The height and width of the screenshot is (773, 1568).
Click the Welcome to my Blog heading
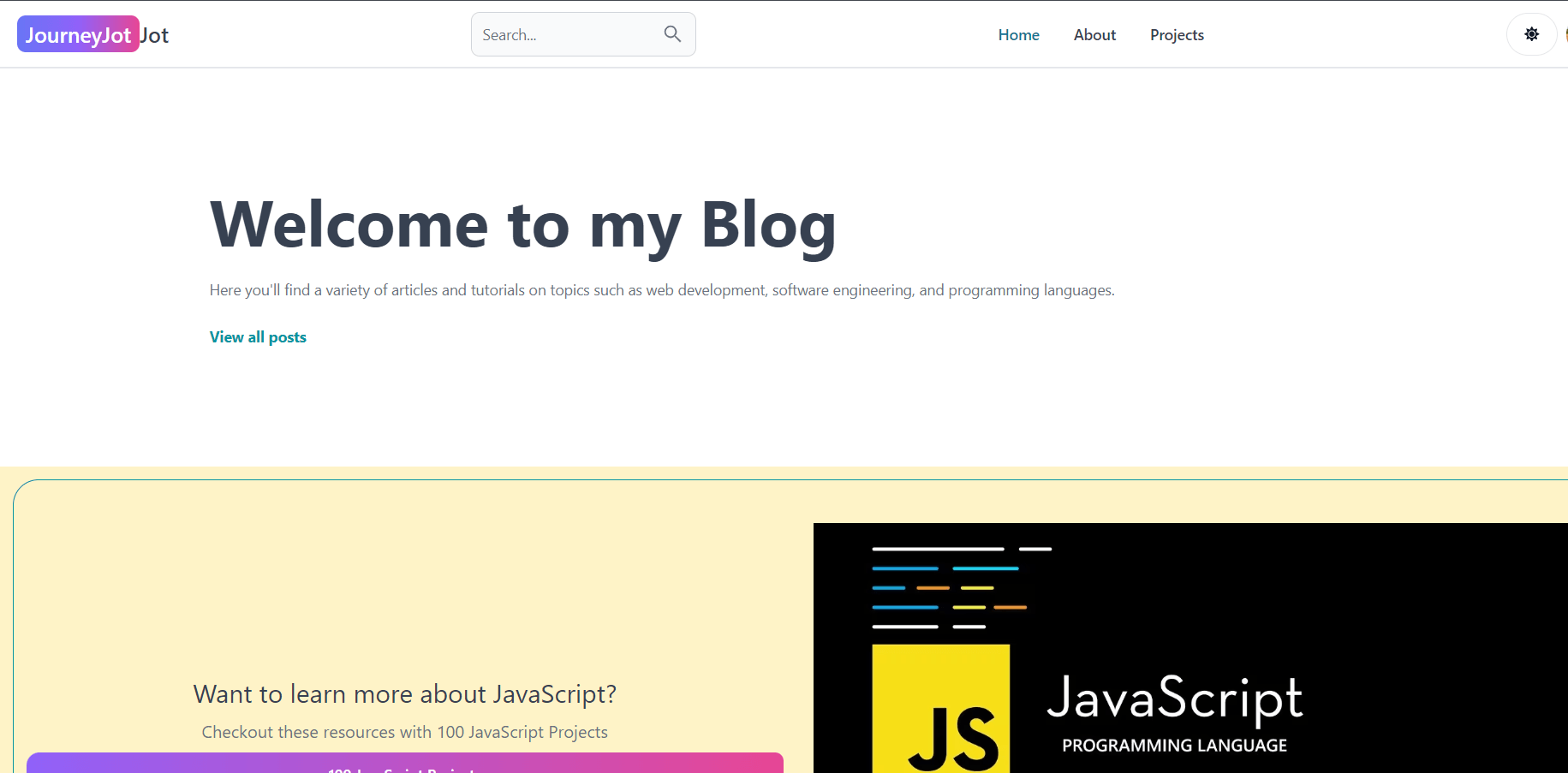click(522, 225)
